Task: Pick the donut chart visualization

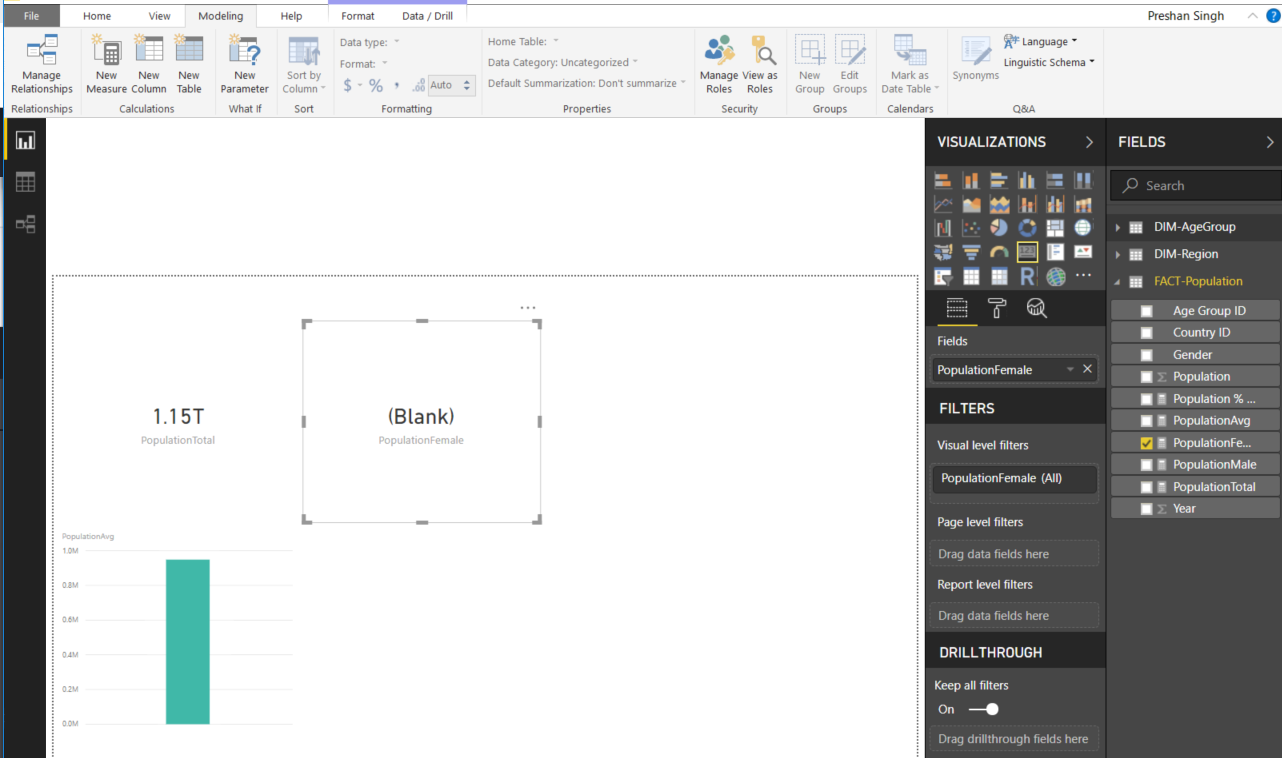Action: pyautogui.click(x=1027, y=228)
